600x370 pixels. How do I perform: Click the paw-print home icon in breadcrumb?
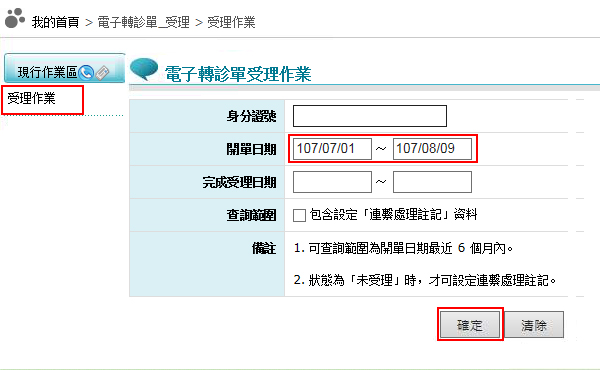[x=15, y=18]
